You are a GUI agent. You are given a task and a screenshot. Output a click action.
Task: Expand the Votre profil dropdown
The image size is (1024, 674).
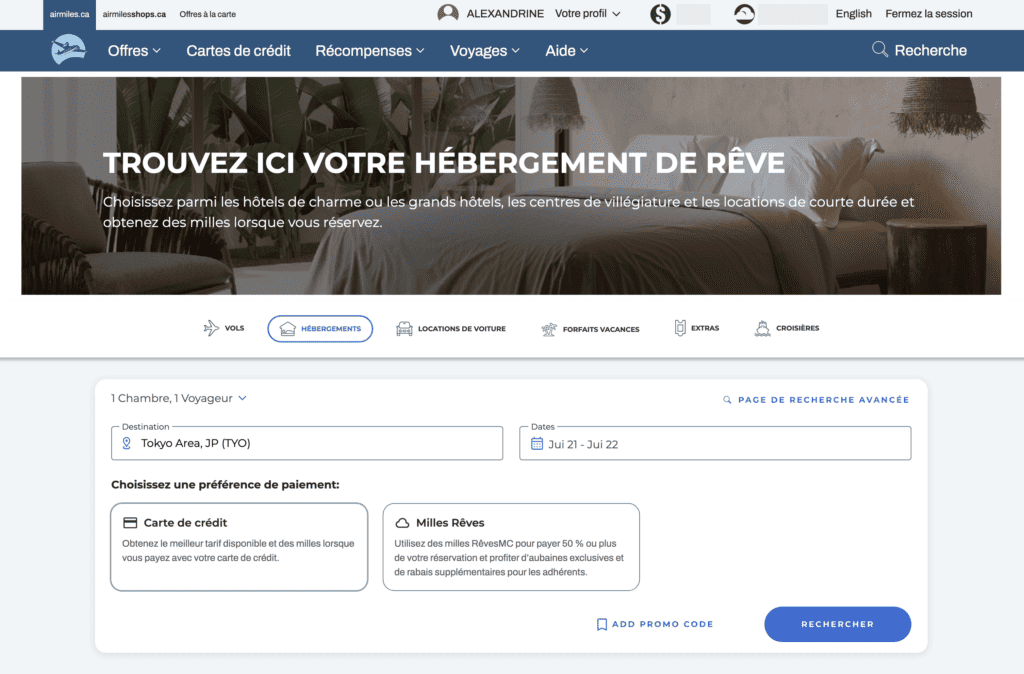(x=586, y=14)
